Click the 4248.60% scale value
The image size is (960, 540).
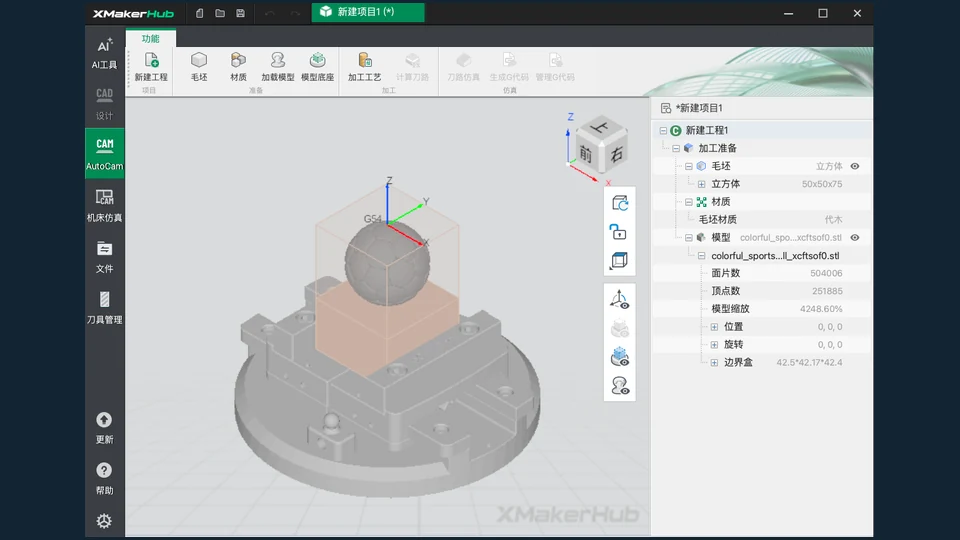pyautogui.click(x=821, y=309)
